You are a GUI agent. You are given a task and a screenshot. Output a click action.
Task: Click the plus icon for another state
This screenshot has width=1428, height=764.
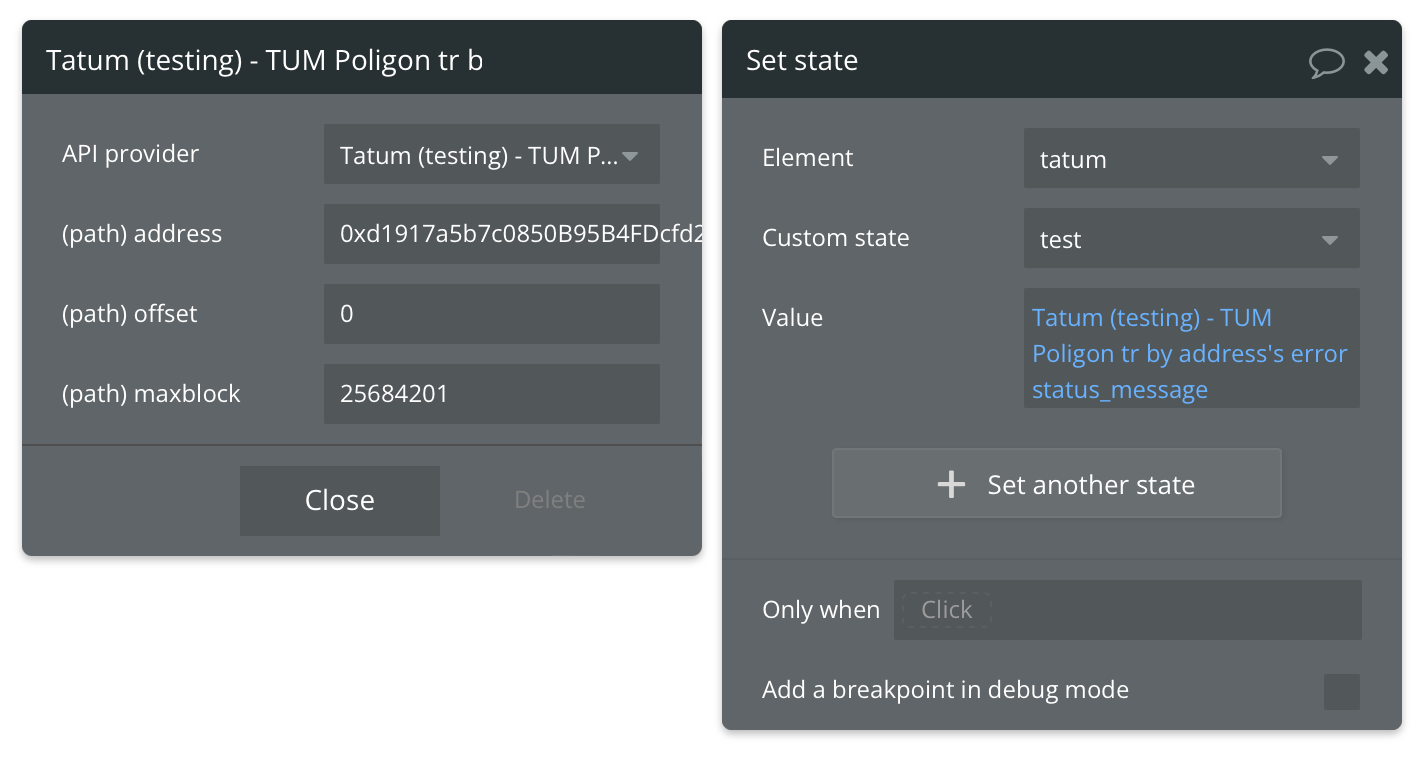pos(950,485)
